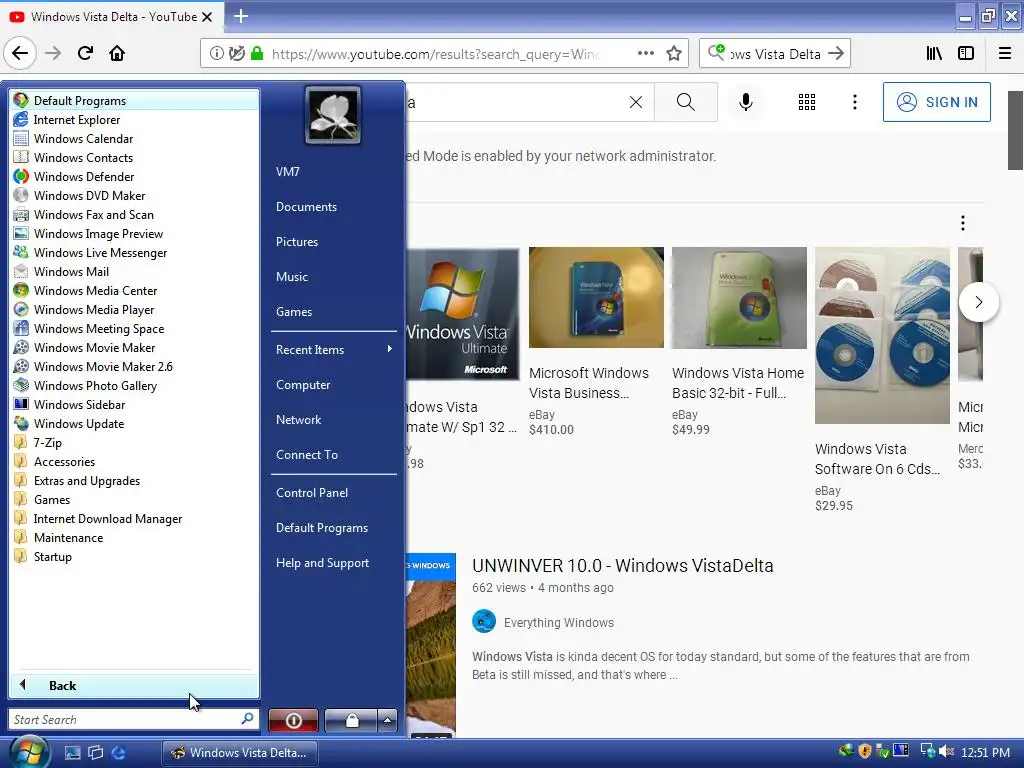The width and height of the screenshot is (1024, 768).
Task: Click the green padlock site security icon
Action: [x=257, y=53]
